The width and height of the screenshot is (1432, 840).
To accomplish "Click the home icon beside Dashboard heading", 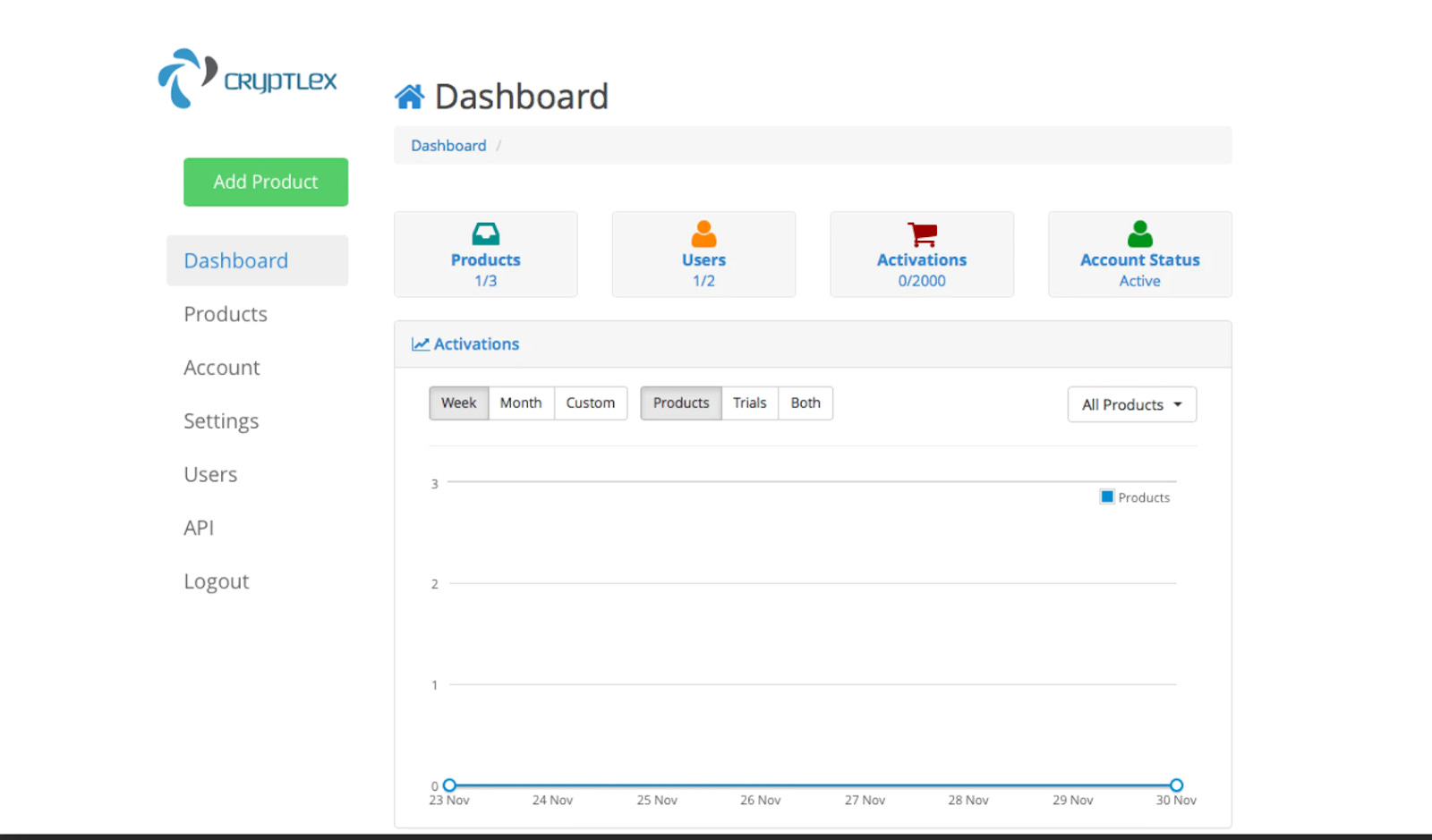I will click(x=410, y=94).
